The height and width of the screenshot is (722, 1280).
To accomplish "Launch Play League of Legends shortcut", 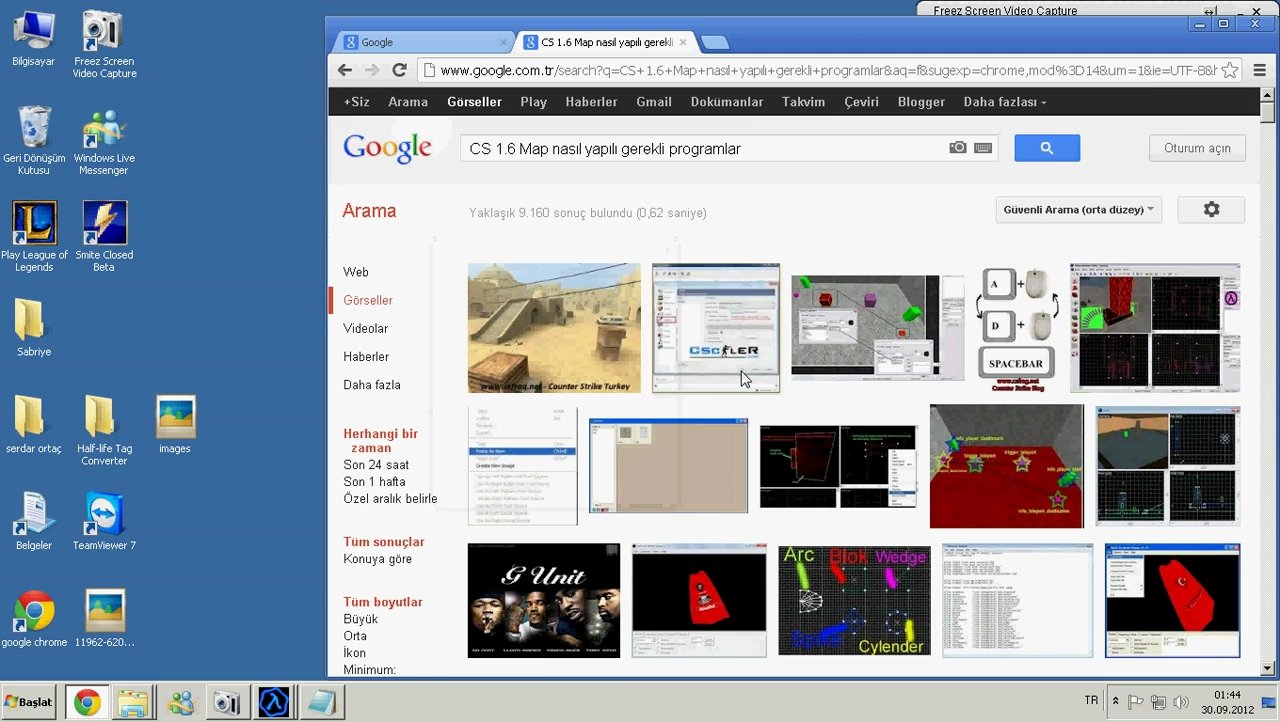I will [34, 237].
